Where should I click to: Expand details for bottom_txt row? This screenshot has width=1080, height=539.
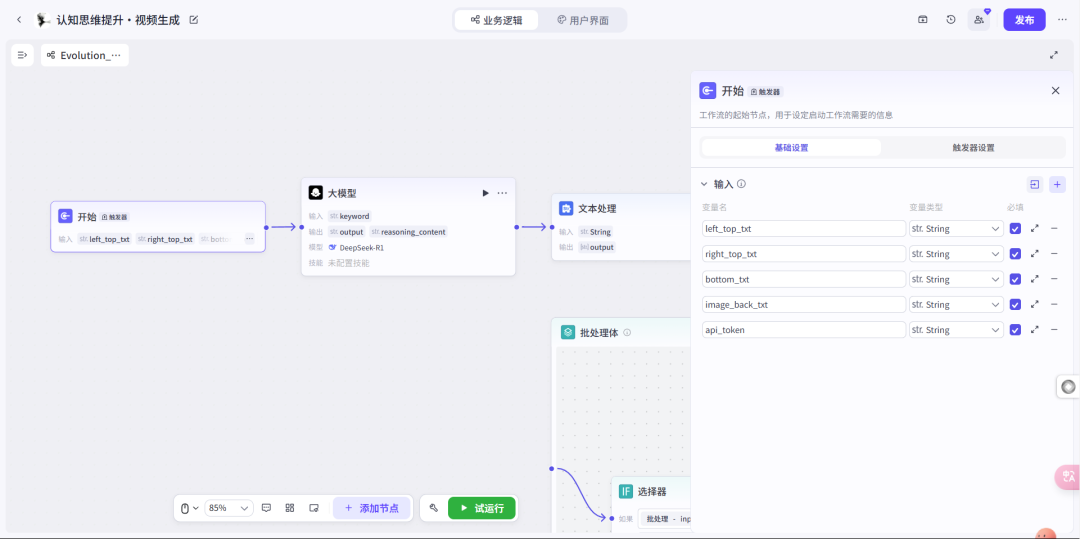click(x=1035, y=279)
